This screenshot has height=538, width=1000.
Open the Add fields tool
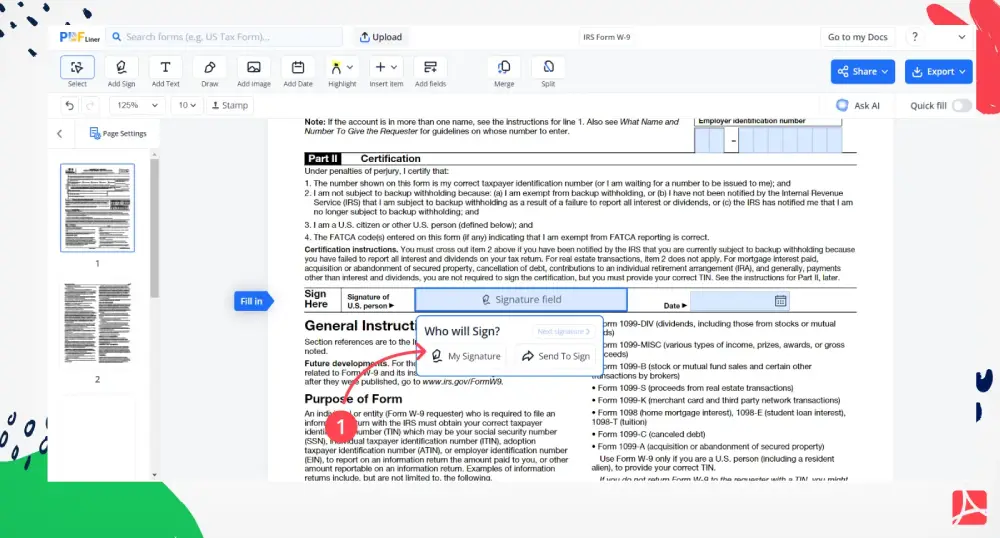pos(430,72)
